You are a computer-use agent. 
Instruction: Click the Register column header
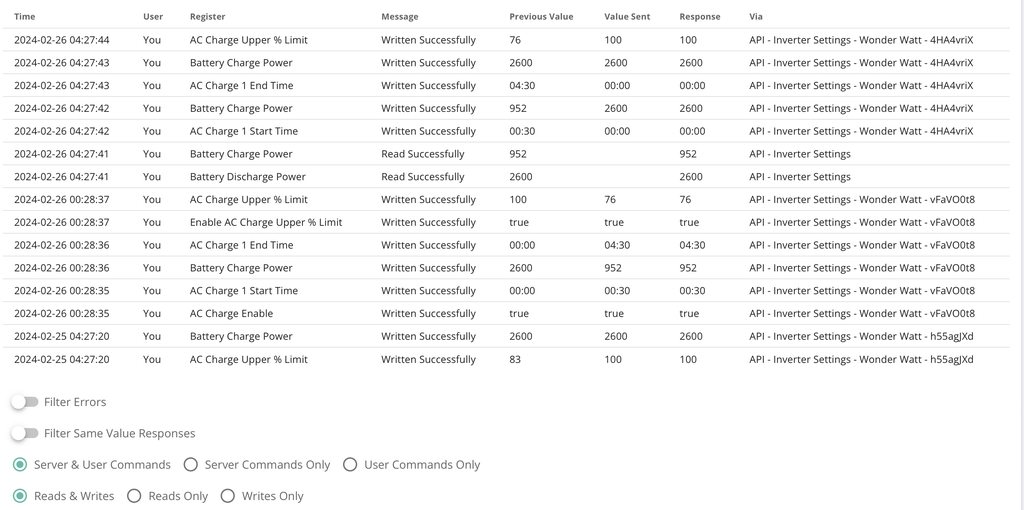(207, 17)
